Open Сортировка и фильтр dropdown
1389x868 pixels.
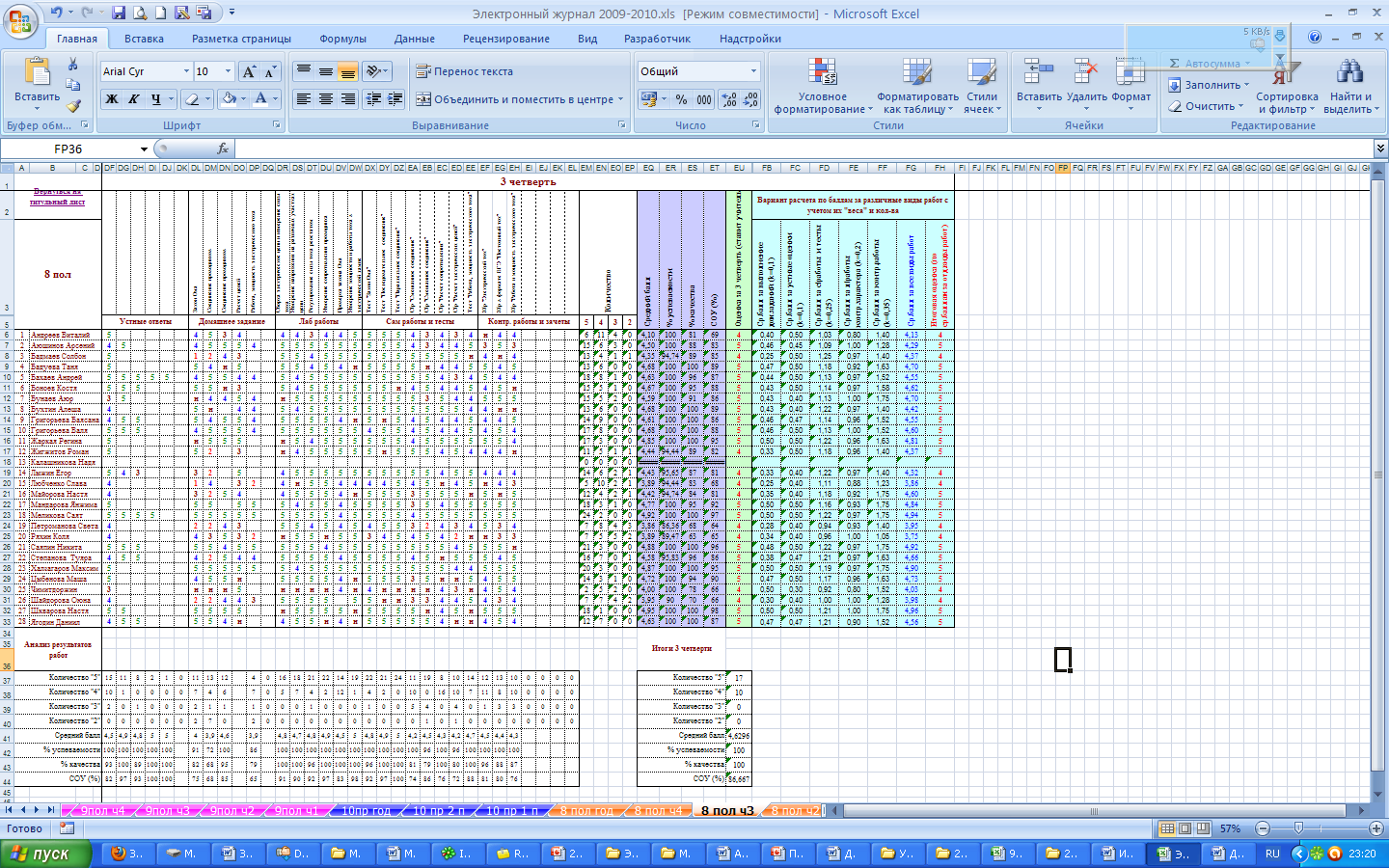[1287, 88]
